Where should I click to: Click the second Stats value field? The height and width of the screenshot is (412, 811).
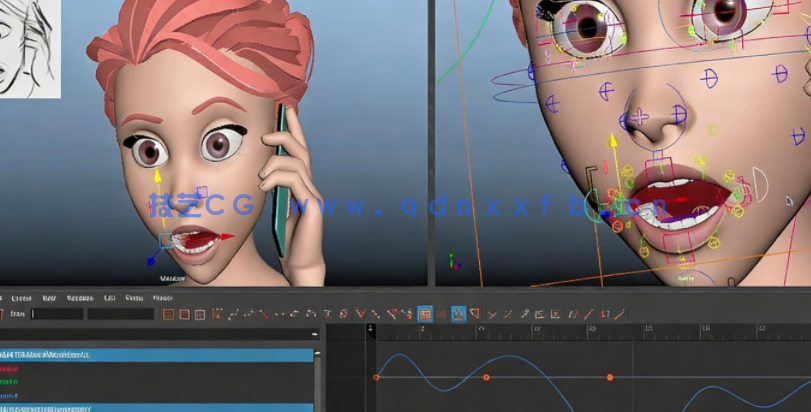pos(121,314)
